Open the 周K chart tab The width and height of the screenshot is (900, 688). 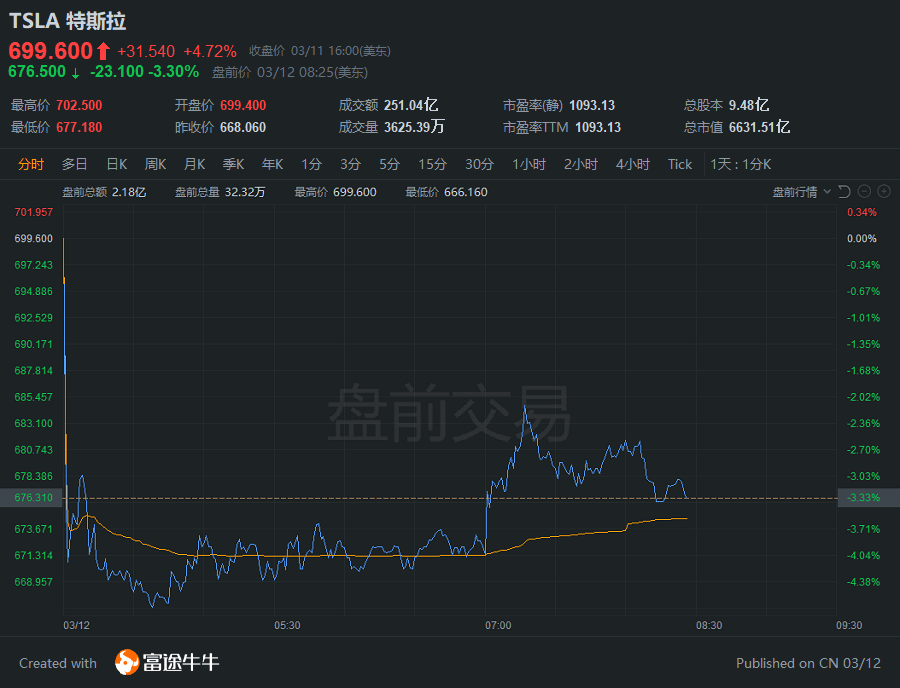point(155,164)
